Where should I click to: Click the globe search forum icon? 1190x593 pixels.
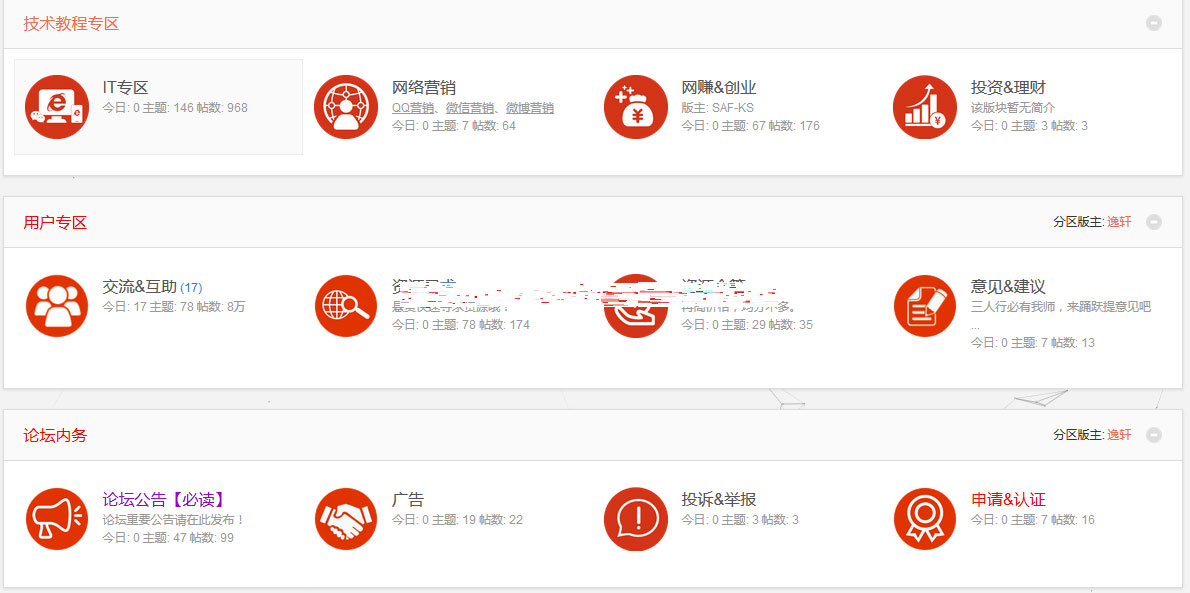(346, 306)
